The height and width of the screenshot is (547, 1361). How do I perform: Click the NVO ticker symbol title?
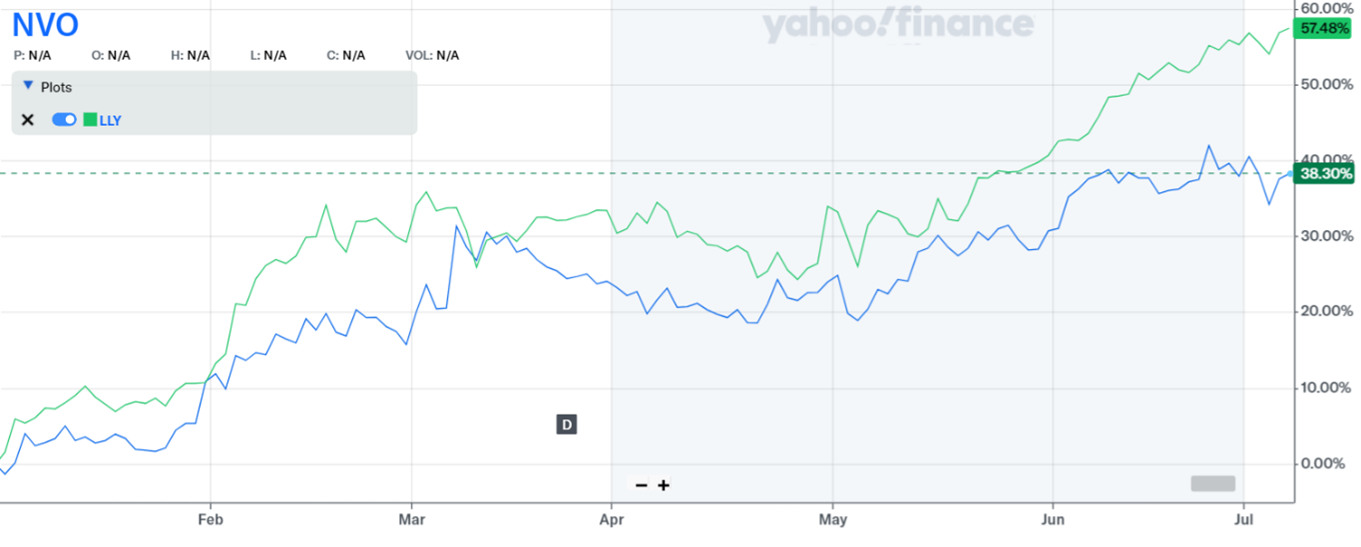pyautogui.click(x=45, y=25)
